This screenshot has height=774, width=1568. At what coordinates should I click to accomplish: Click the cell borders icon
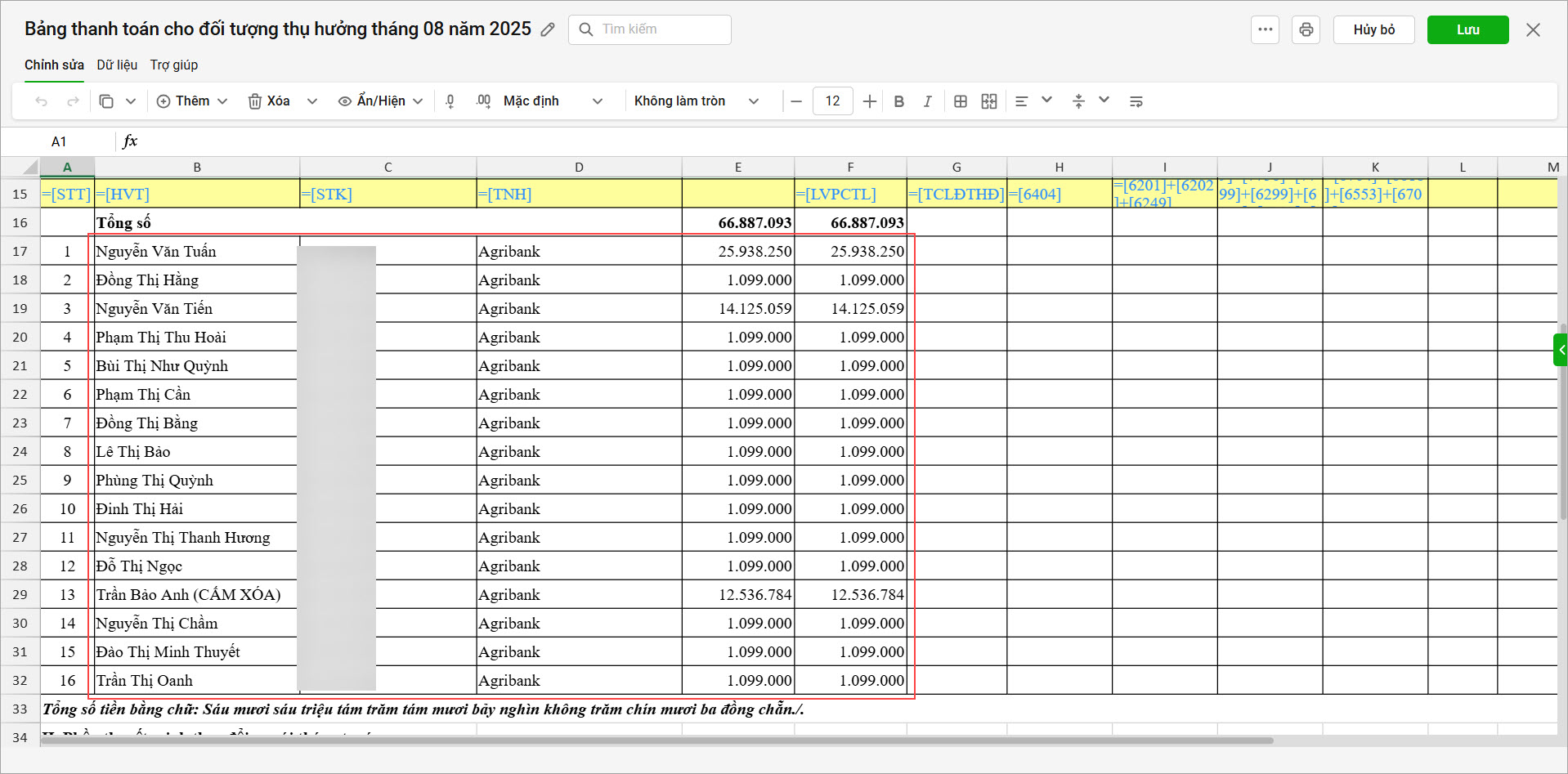pos(961,101)
